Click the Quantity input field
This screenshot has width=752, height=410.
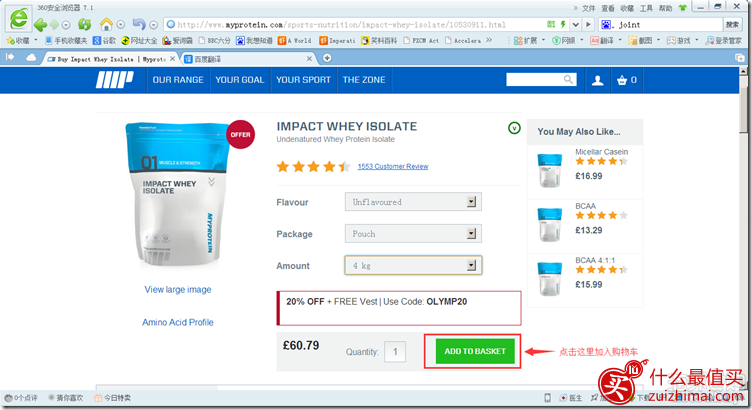coord(395,351)
